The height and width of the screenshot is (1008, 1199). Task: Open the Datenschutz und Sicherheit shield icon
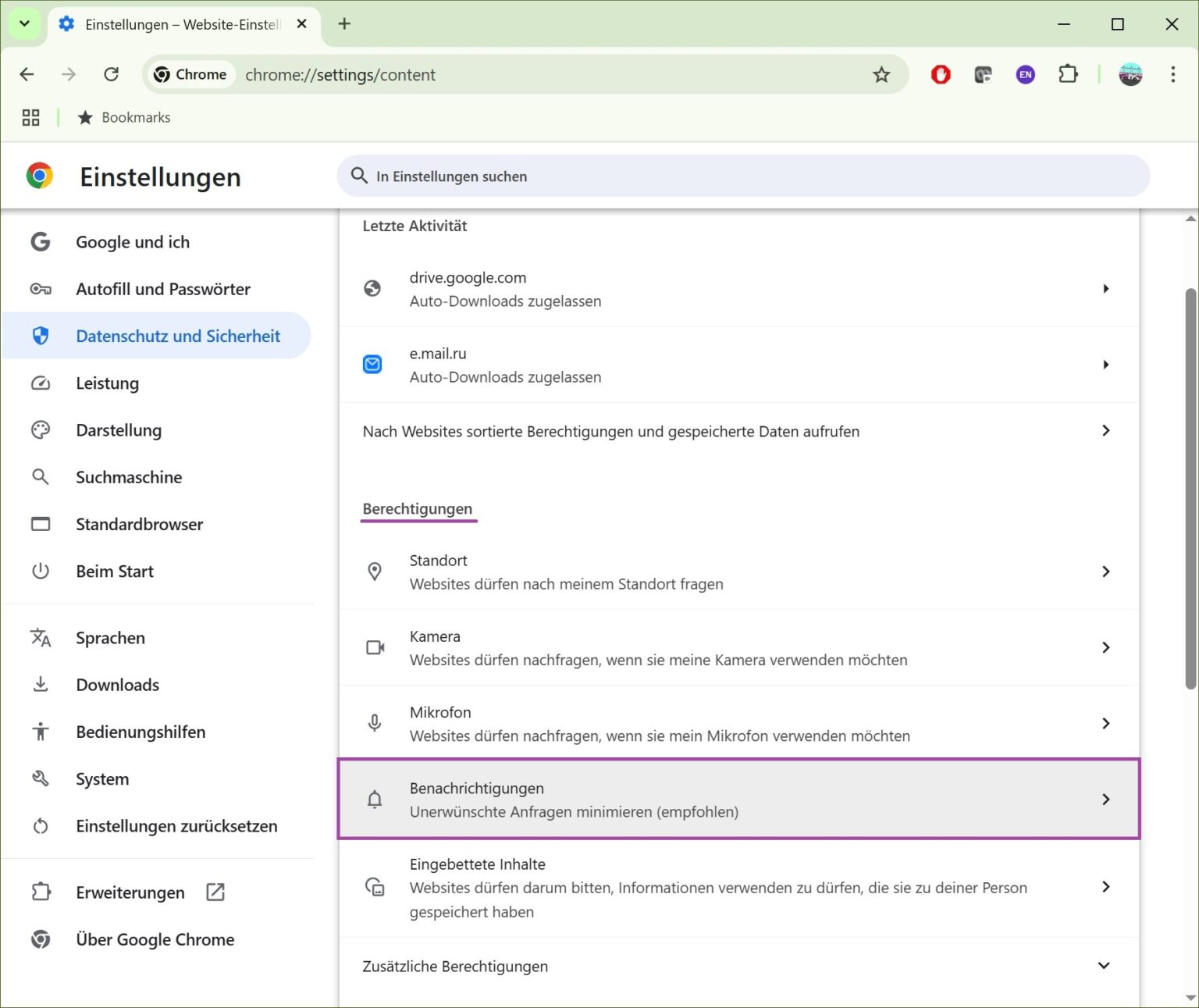[x=40, y=335]
